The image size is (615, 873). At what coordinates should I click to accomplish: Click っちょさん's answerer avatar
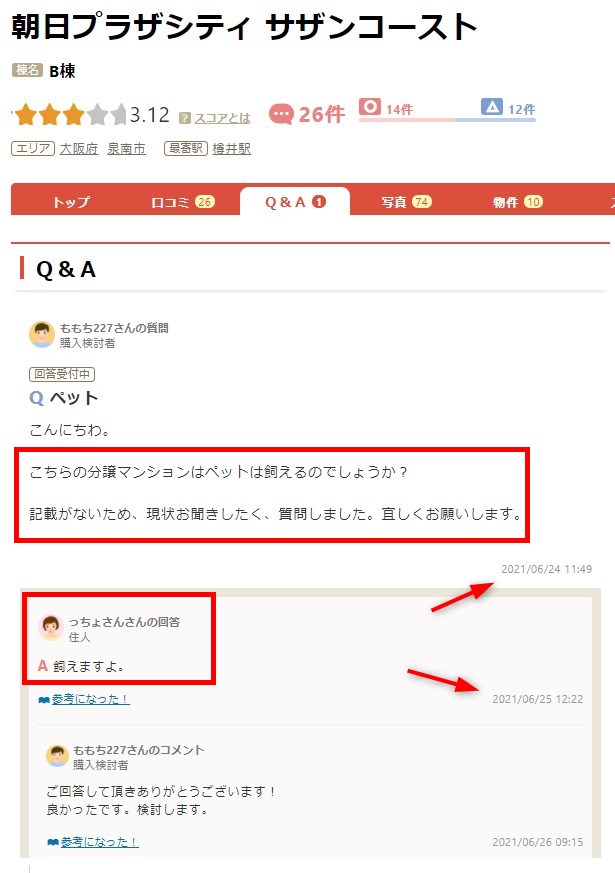[x=51, y=628]
